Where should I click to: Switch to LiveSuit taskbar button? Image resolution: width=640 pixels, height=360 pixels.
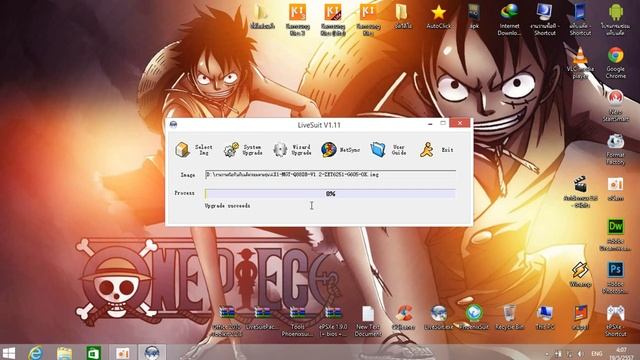tap(152, 352)
